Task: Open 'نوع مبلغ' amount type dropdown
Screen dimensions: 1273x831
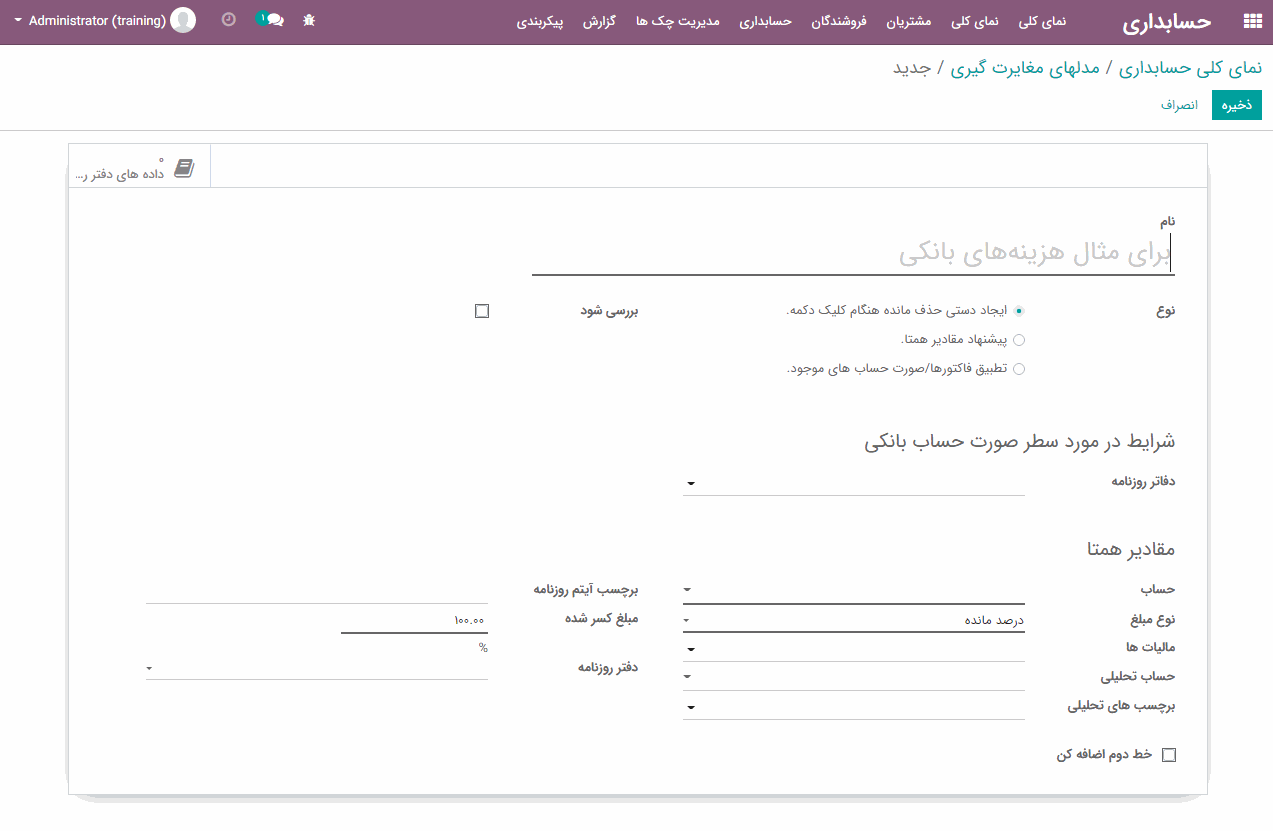Action: 853,620
